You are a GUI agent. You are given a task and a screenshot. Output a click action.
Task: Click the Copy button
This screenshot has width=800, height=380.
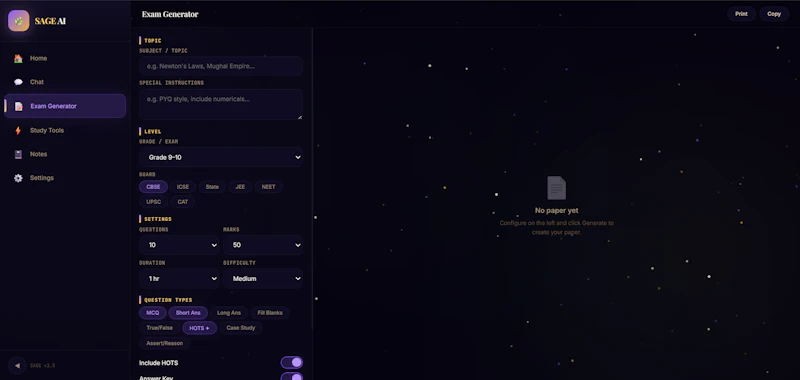click(774, 14)
